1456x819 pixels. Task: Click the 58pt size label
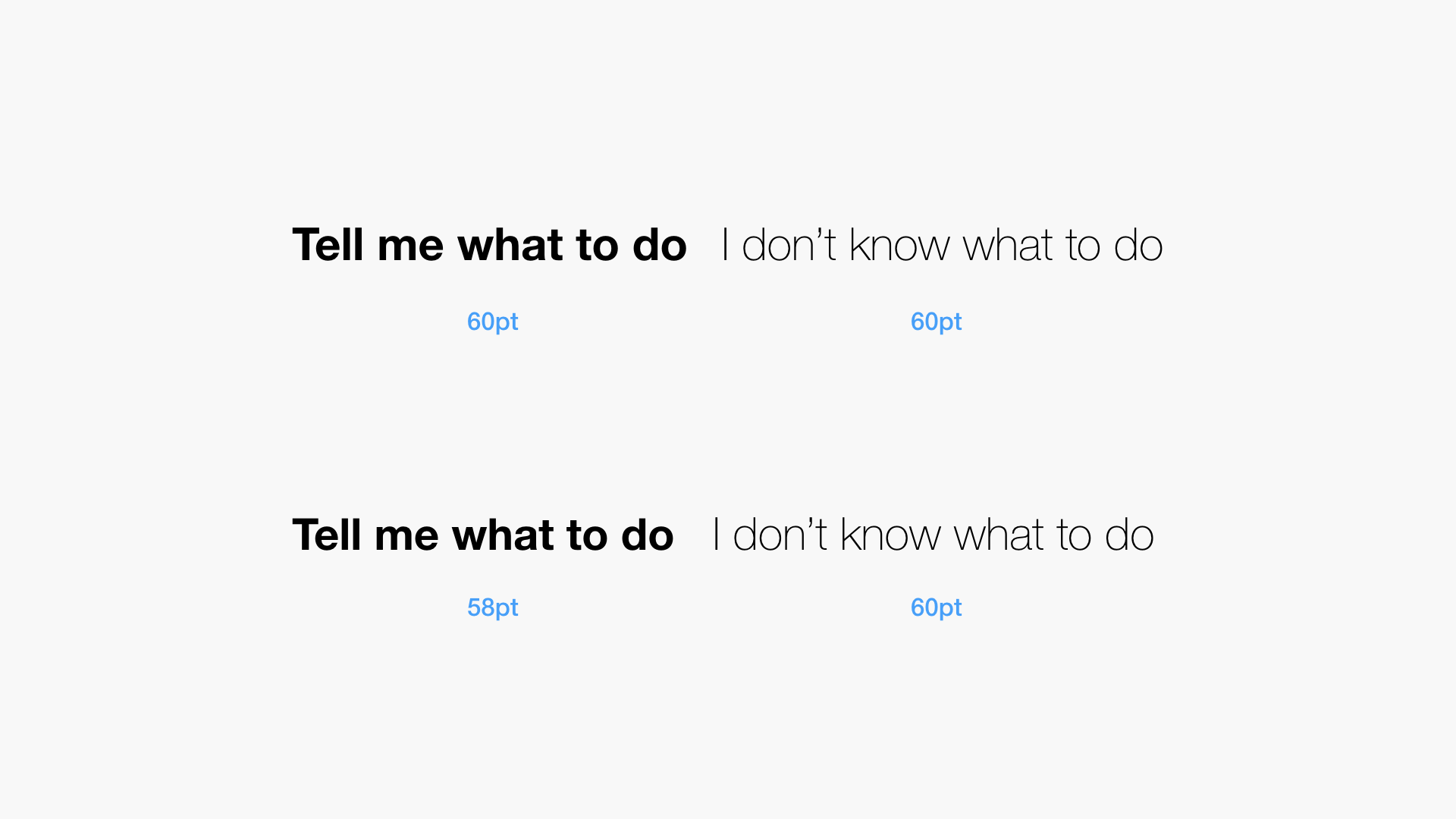coord(492,607)
